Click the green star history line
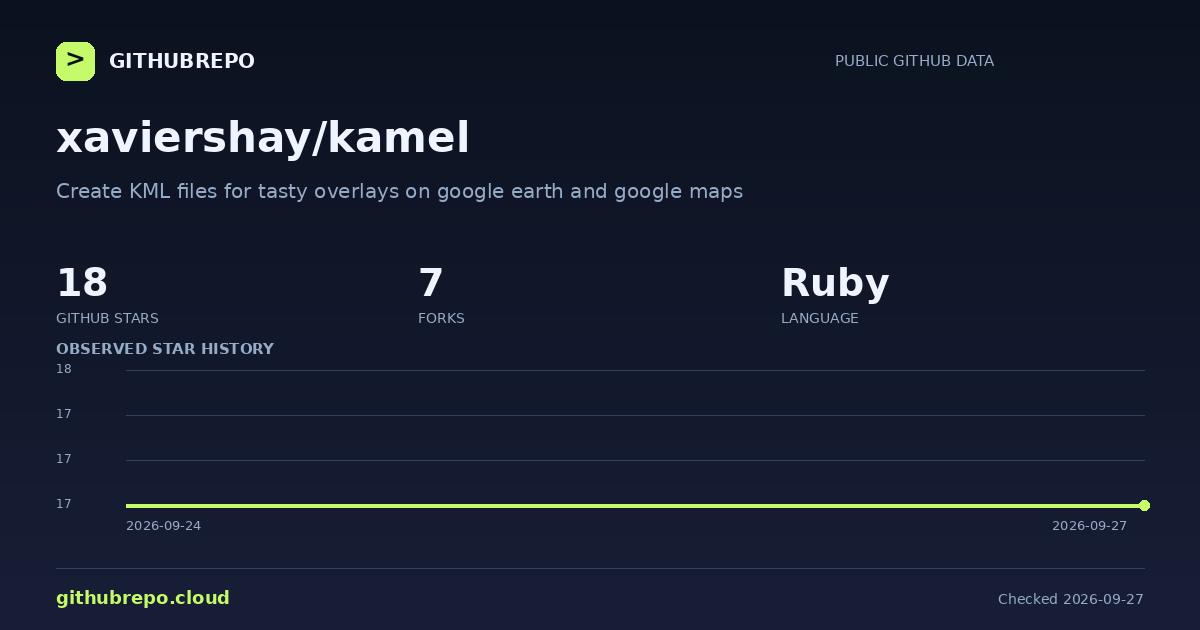This screenshot has width=1200, height=630. pyautogui.click(x=635, y=505)
